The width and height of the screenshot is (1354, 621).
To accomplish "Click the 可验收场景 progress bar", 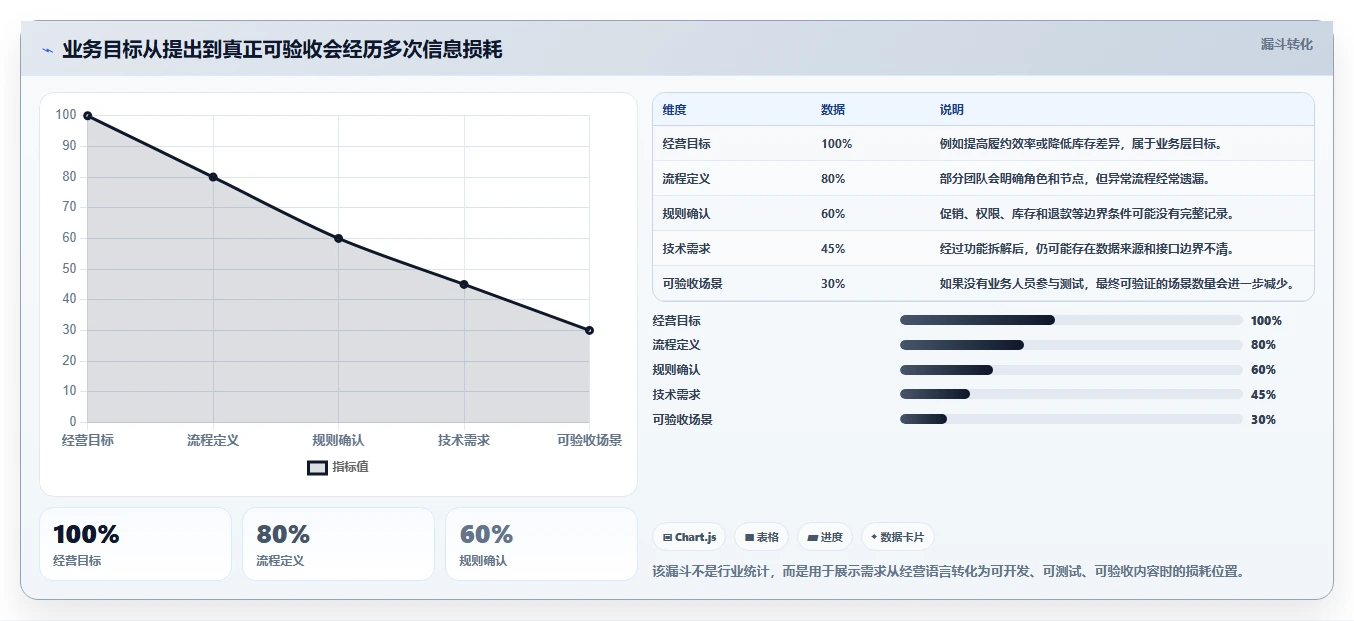I will point(1071,420).
